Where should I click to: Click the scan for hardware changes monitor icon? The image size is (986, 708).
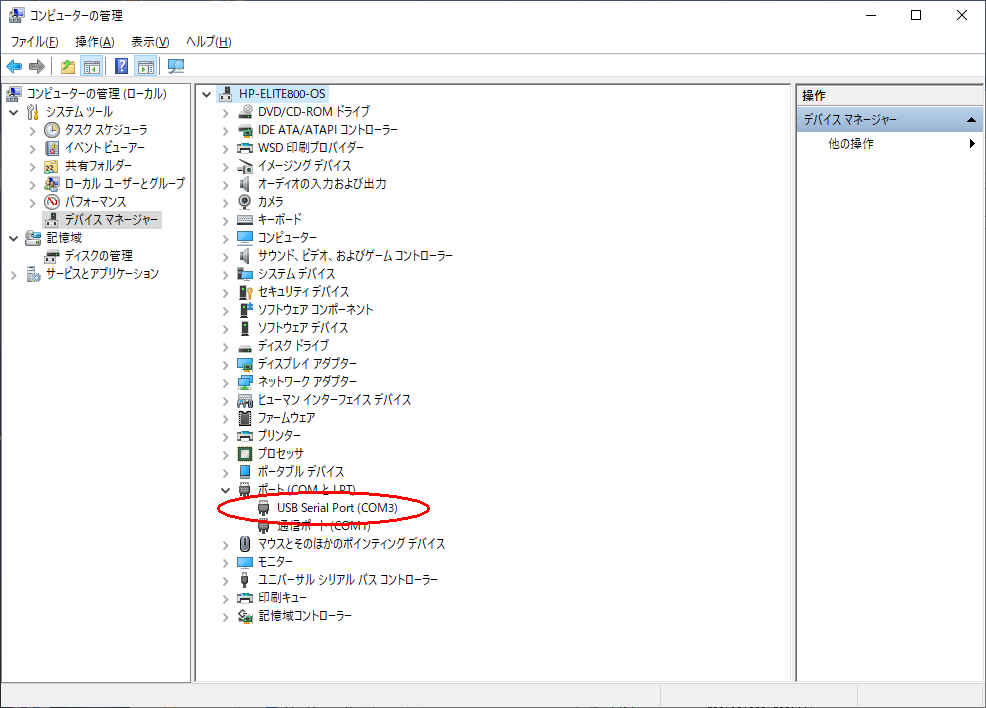(x=176, y=67)
